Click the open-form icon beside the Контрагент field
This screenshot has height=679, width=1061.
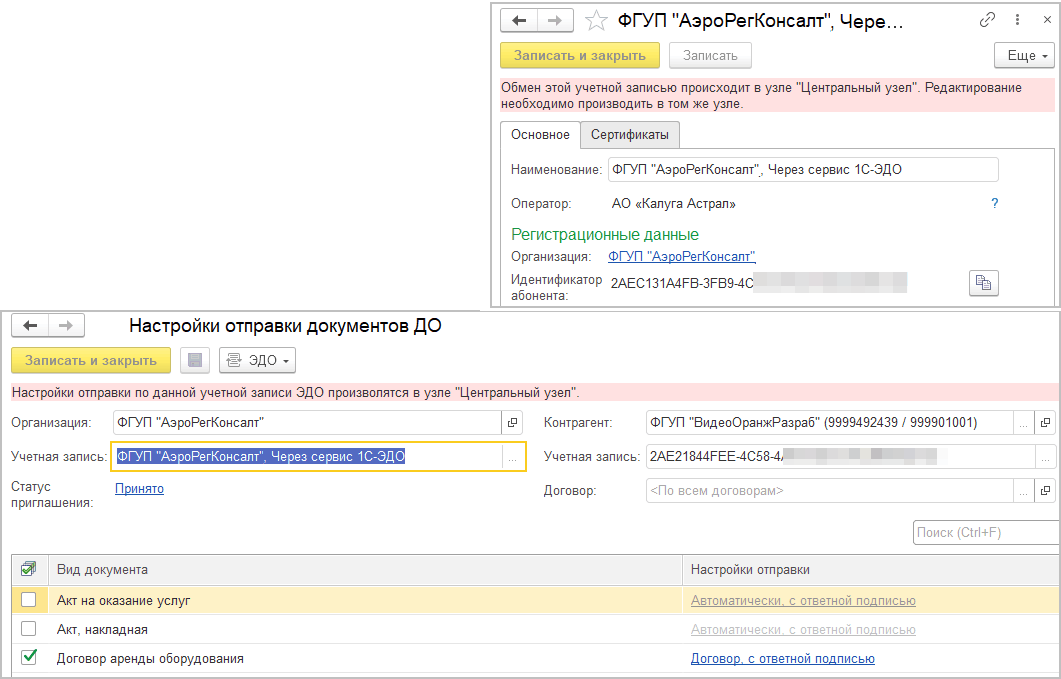1046,422
